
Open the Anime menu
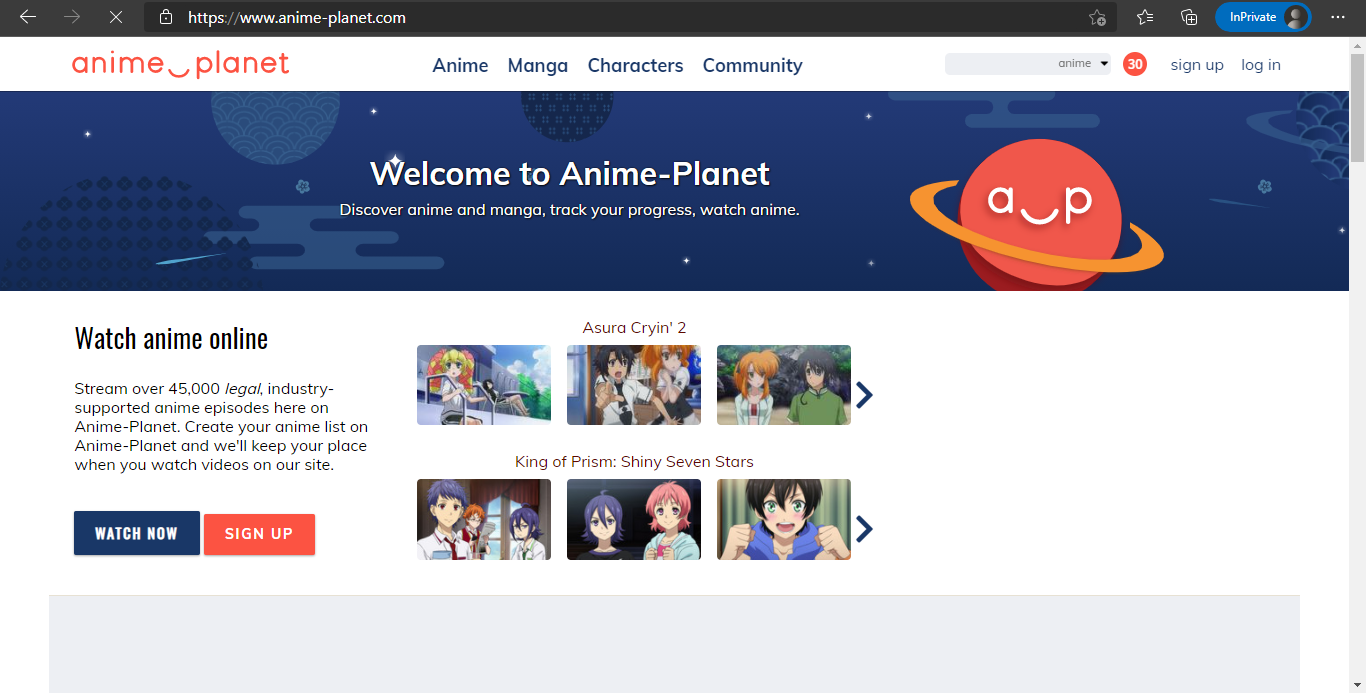pyautogui.click(x=460, y=65)
